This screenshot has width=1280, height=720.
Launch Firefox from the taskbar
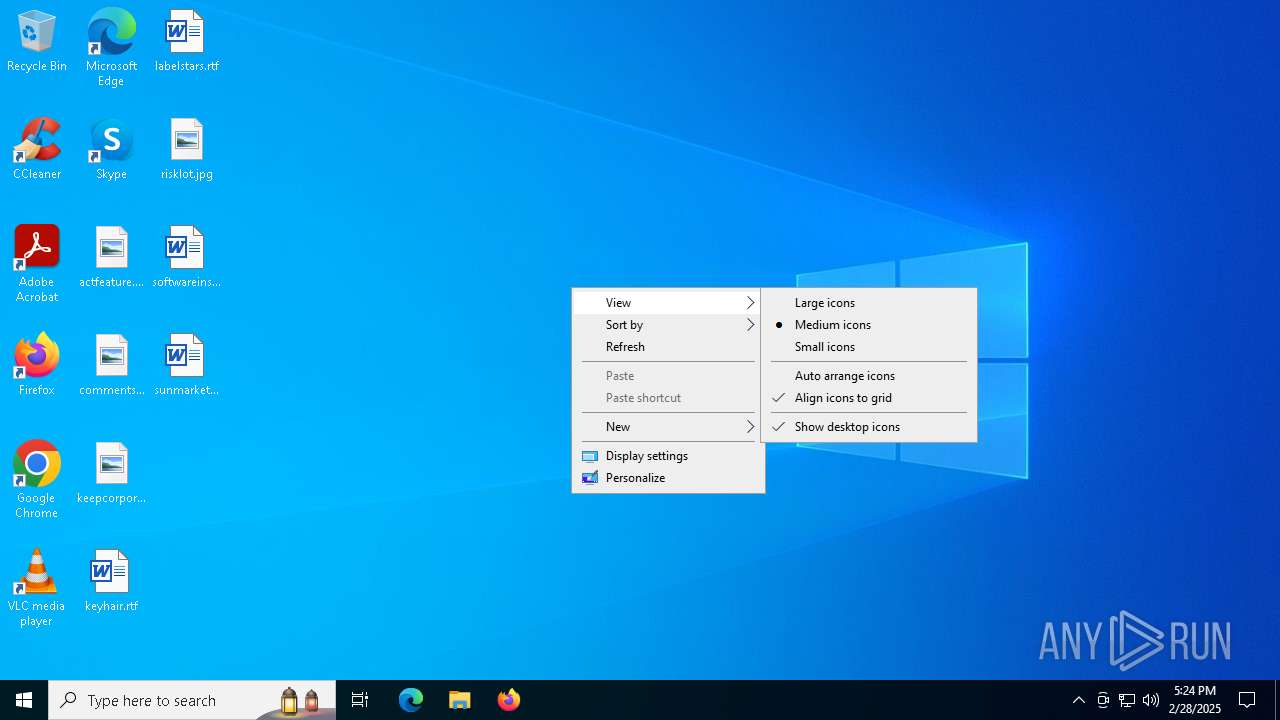(509, 700)
